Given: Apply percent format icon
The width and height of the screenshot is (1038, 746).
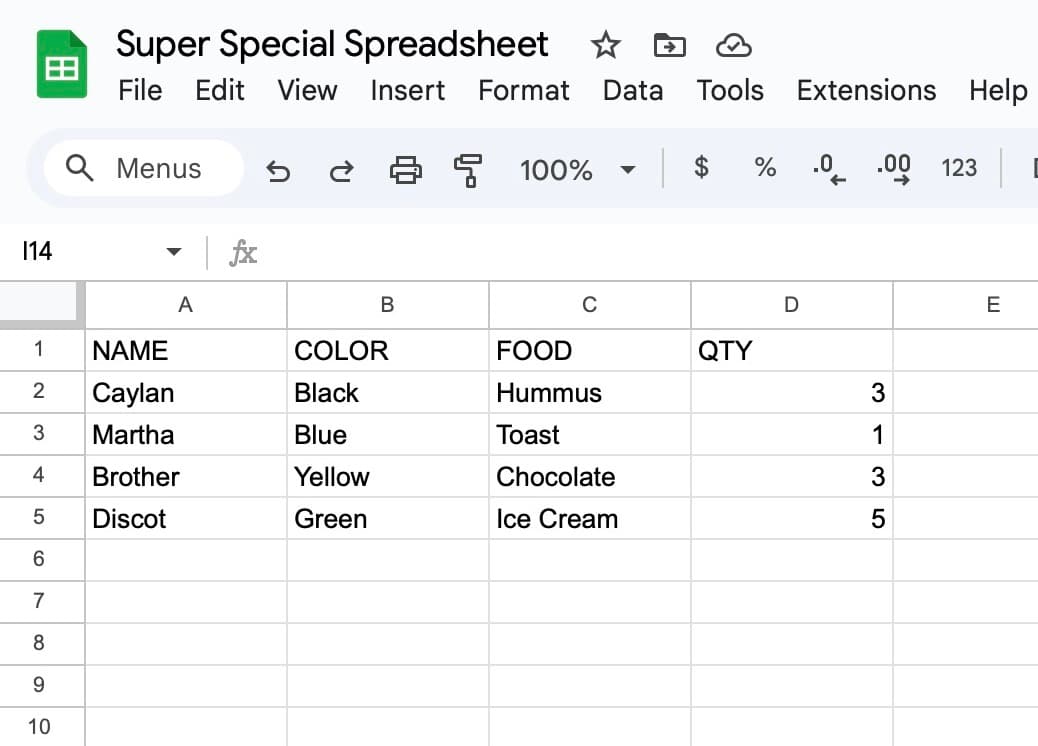Looking at the screenshot, I should click(765, 168).
